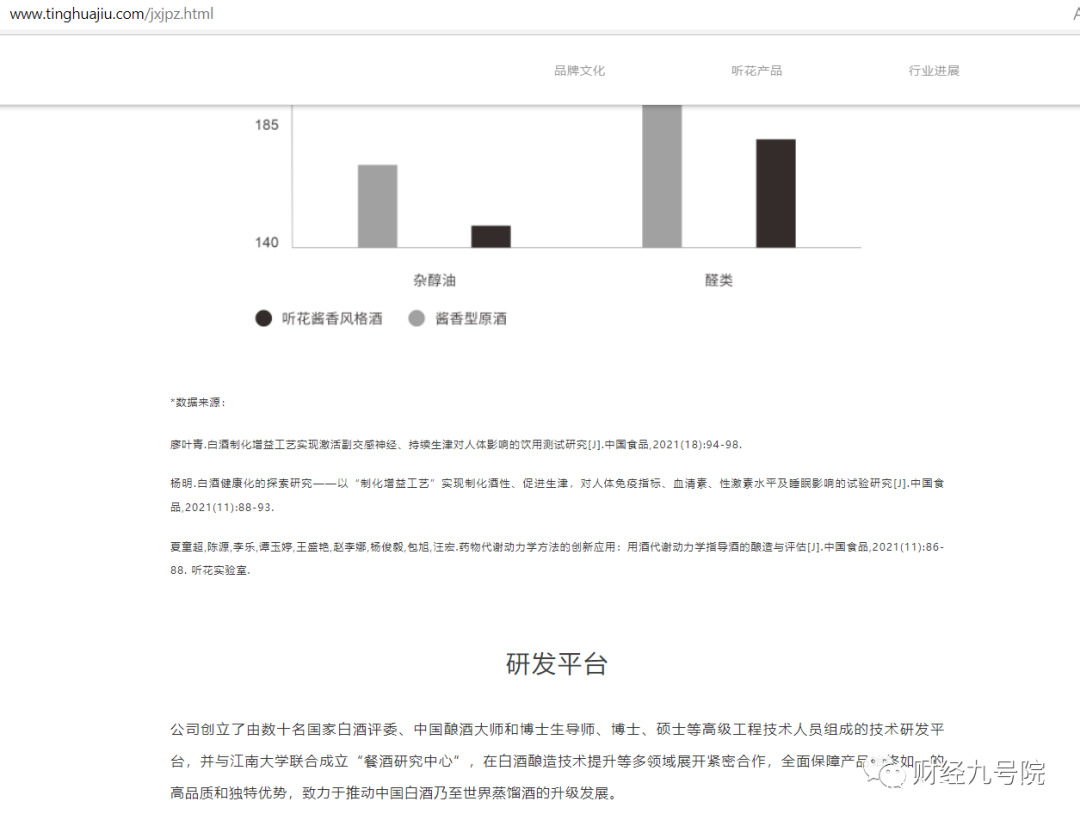Click the gray bar above 杂醇油

click(377, 206)
